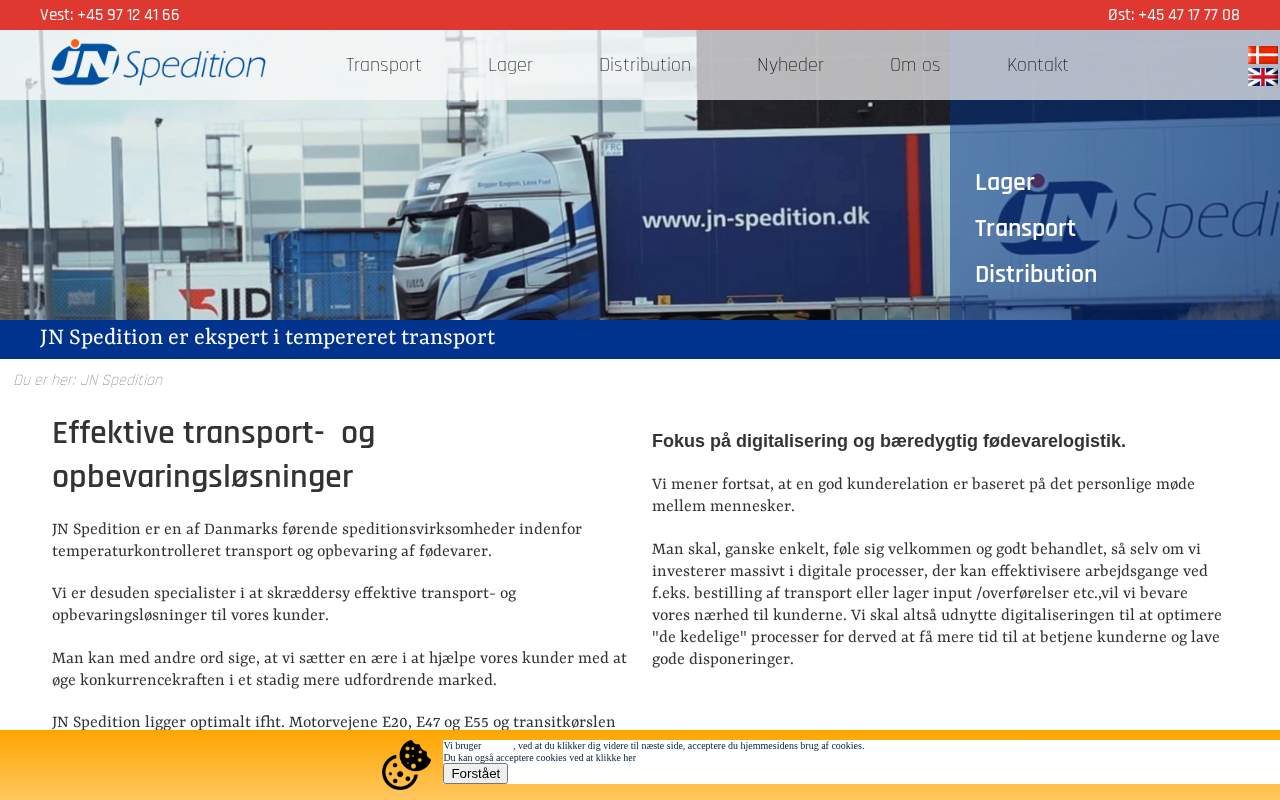Open the Distribution menu in the navigation bar

point(645,65)
